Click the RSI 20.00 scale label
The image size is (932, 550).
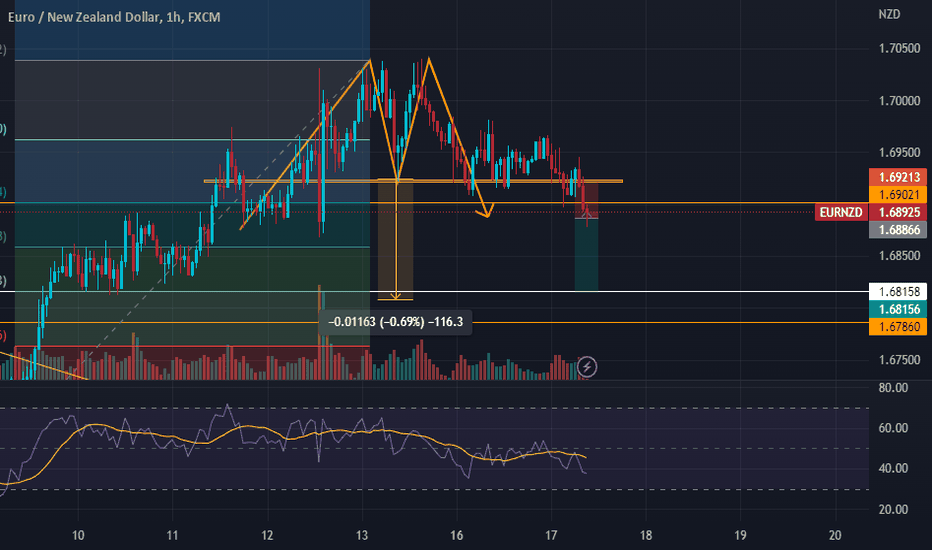click(893, 509)
